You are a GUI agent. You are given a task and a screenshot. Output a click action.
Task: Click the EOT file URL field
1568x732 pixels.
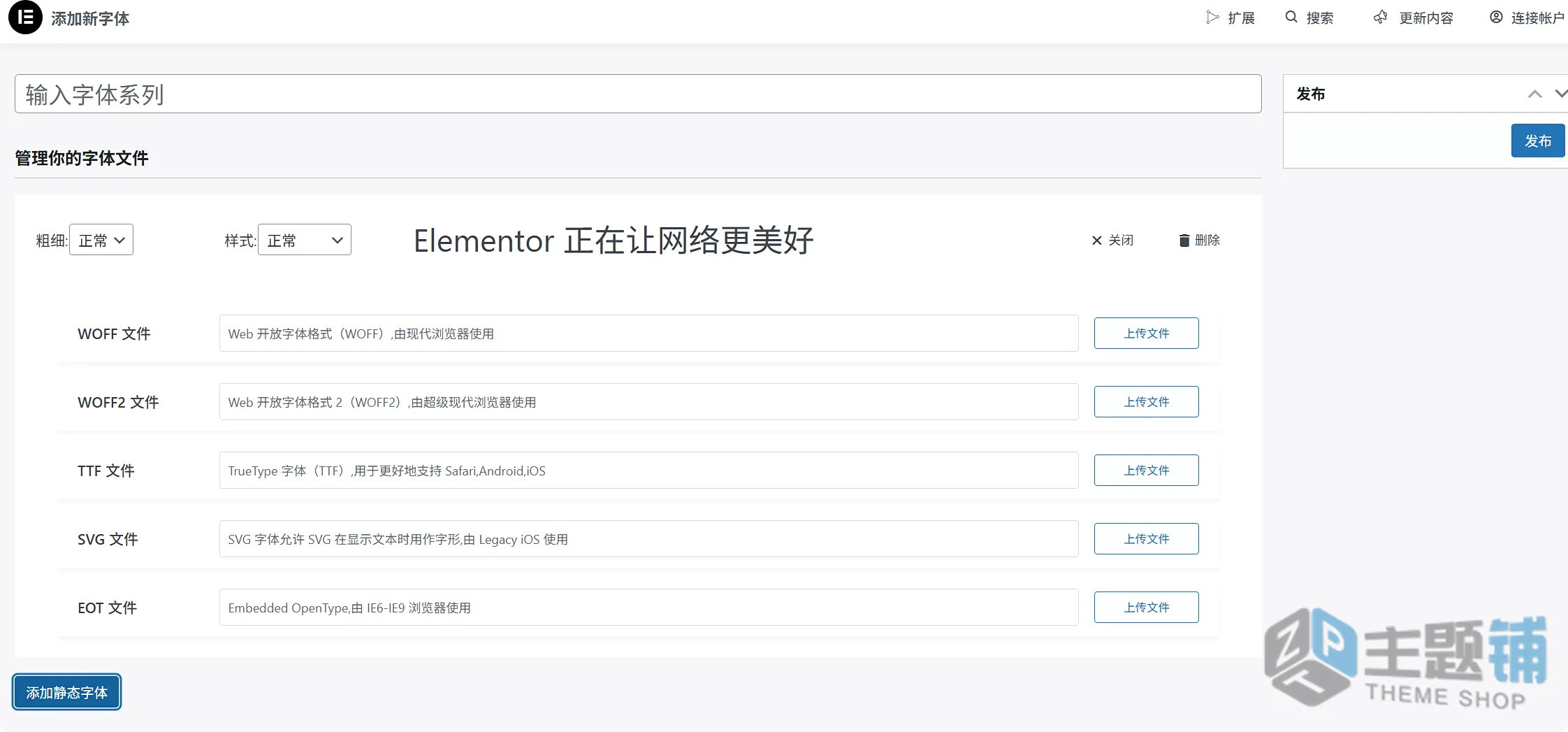pyautogui.click(x=648, y=608)
